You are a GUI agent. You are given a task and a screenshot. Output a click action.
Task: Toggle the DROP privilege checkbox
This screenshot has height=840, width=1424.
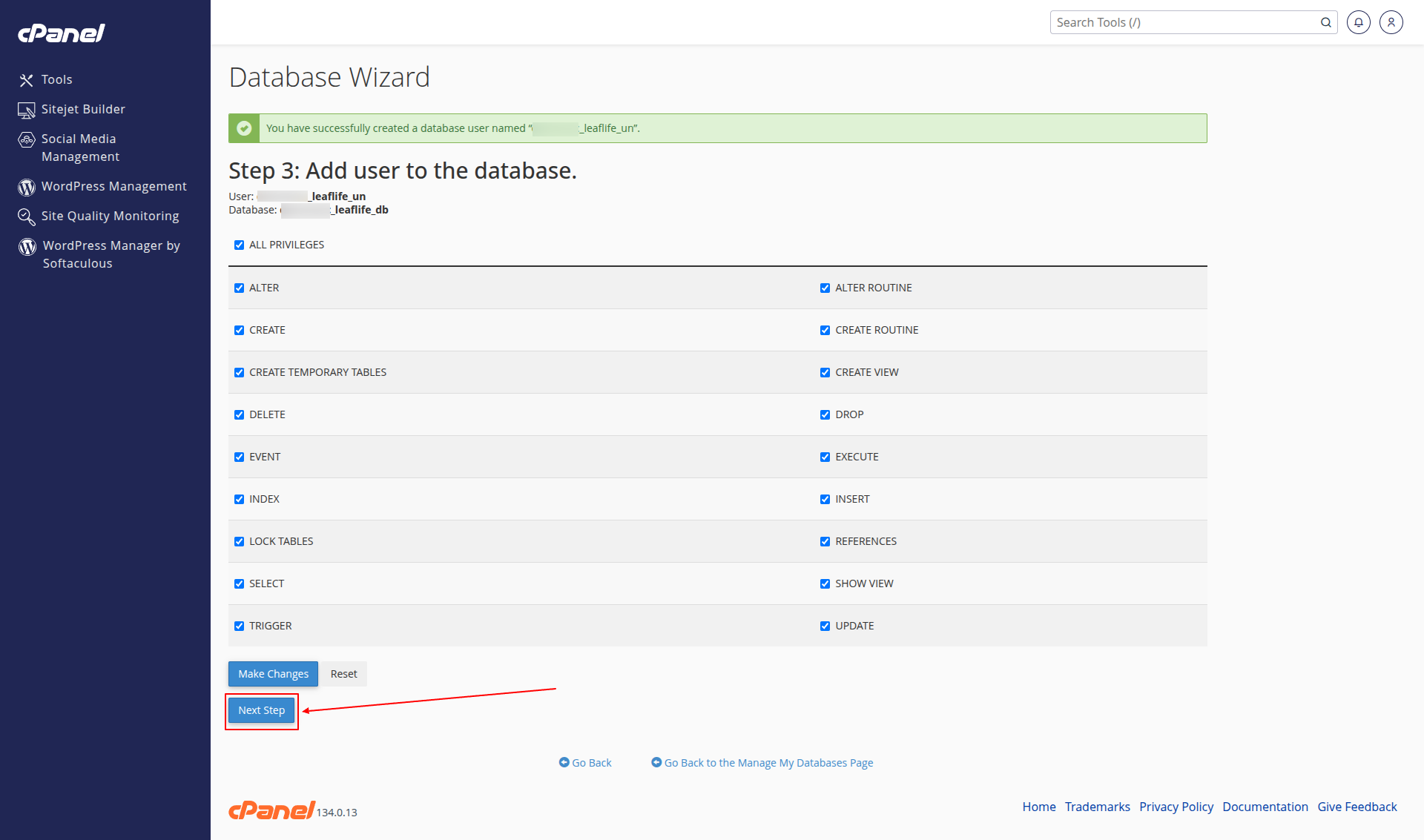(825, 414)
